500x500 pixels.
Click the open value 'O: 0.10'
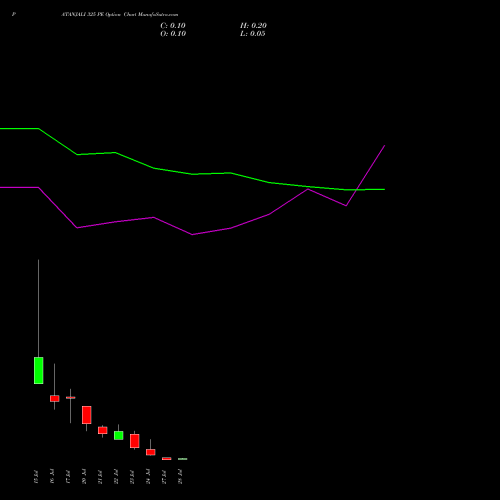pyautogui.click(x=173, y=34)
